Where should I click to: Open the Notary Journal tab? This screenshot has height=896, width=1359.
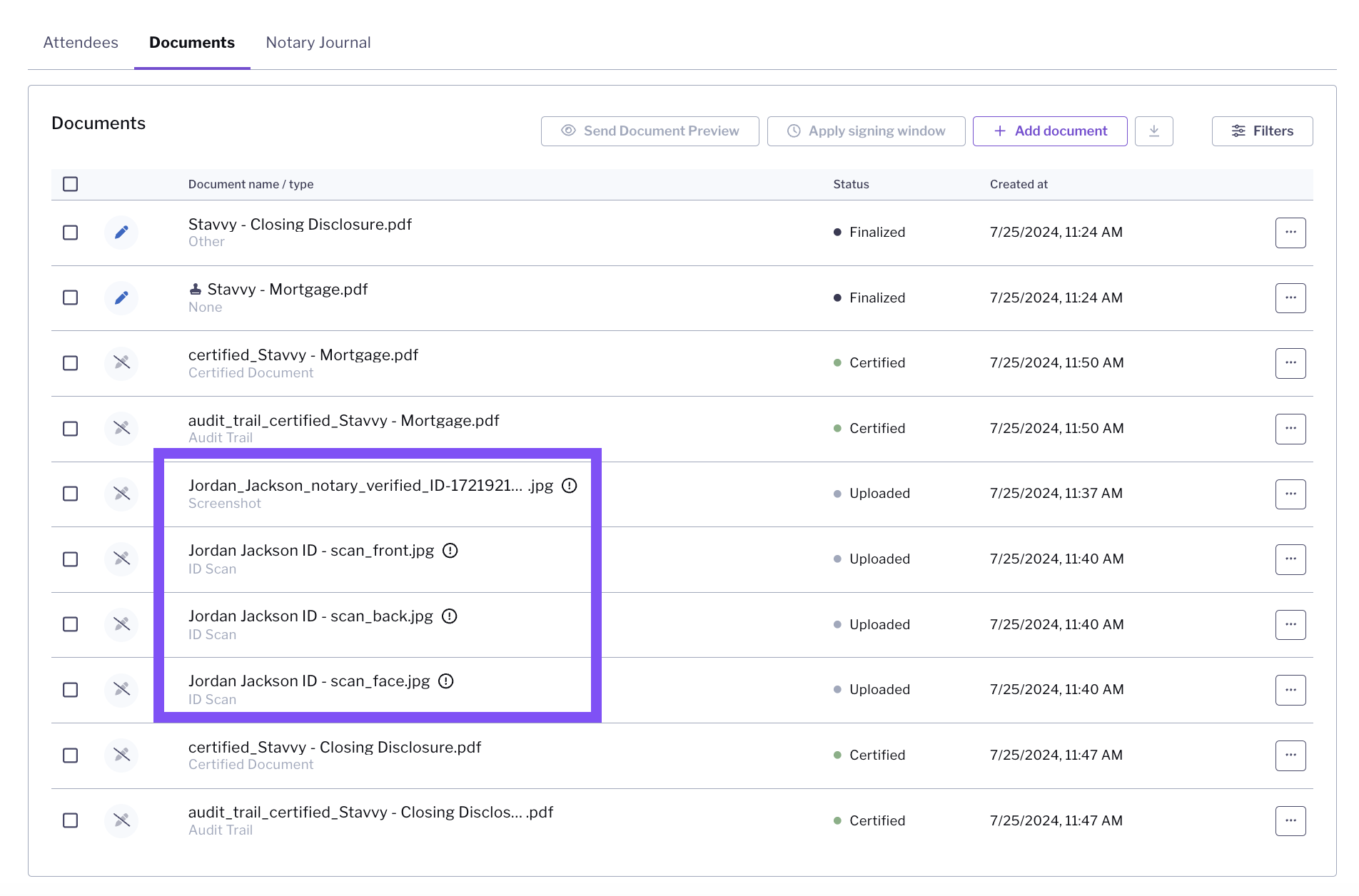(x=318, y=43)
